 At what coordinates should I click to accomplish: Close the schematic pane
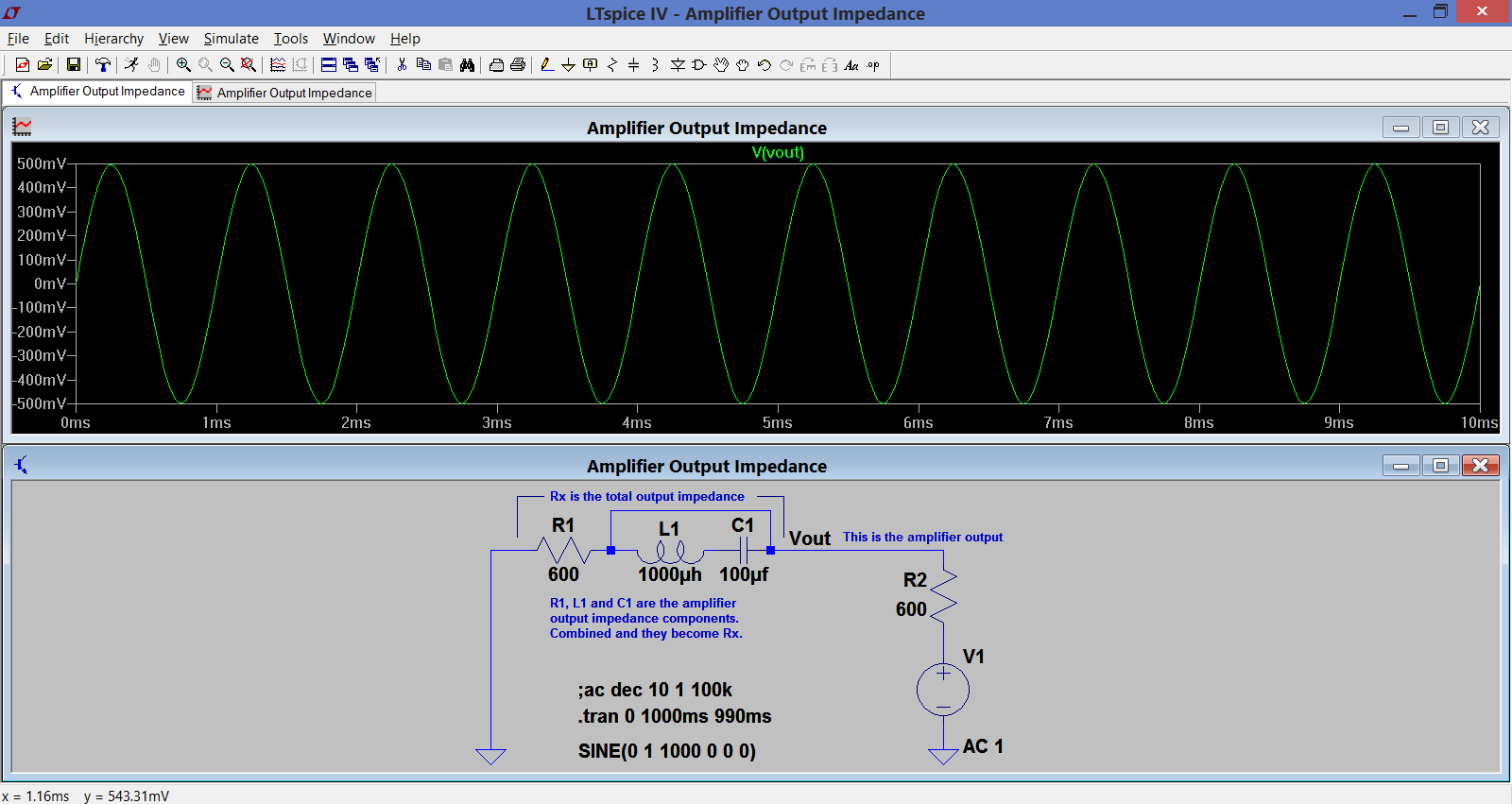pos(1480,465)
